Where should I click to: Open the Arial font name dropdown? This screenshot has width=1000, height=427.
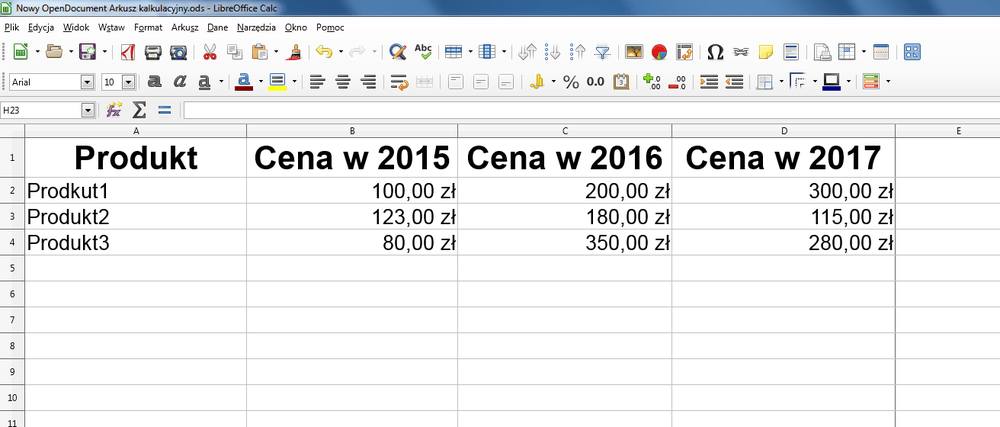[87, 82]
